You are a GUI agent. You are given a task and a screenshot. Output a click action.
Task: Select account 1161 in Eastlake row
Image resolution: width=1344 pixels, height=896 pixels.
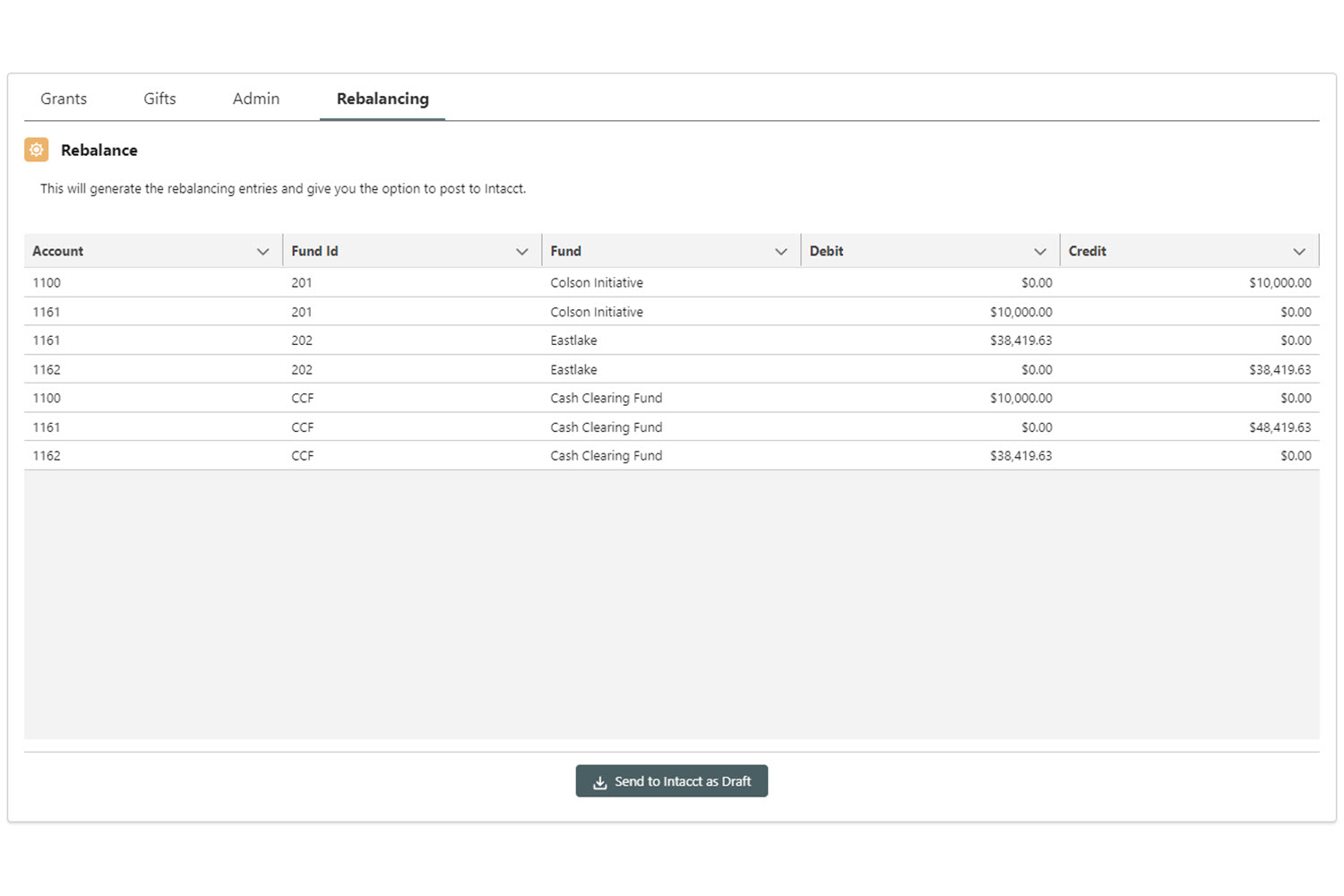[x=47, y=340]
